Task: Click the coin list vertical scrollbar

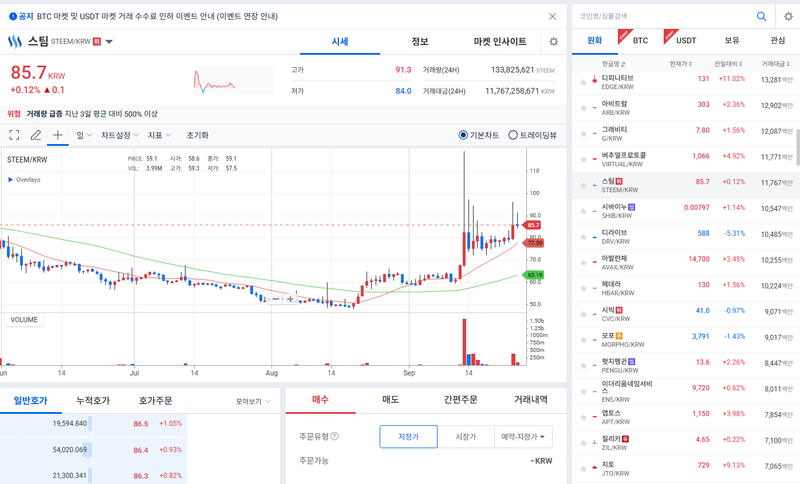Action: (x=797, y=147)
